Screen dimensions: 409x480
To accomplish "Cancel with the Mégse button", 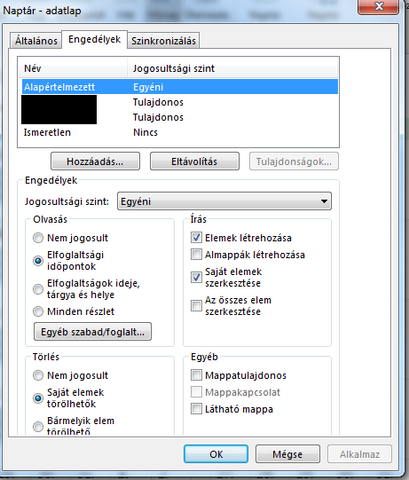I will 287,454.
